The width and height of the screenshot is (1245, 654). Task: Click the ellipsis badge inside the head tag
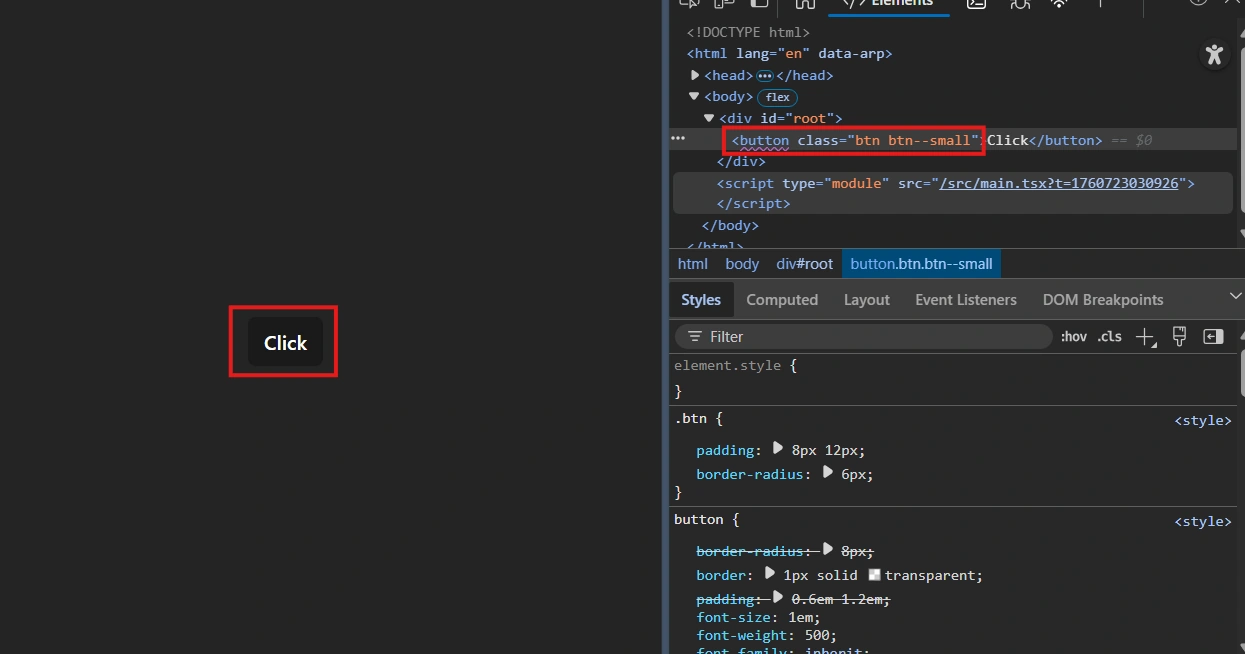point(765,76)
